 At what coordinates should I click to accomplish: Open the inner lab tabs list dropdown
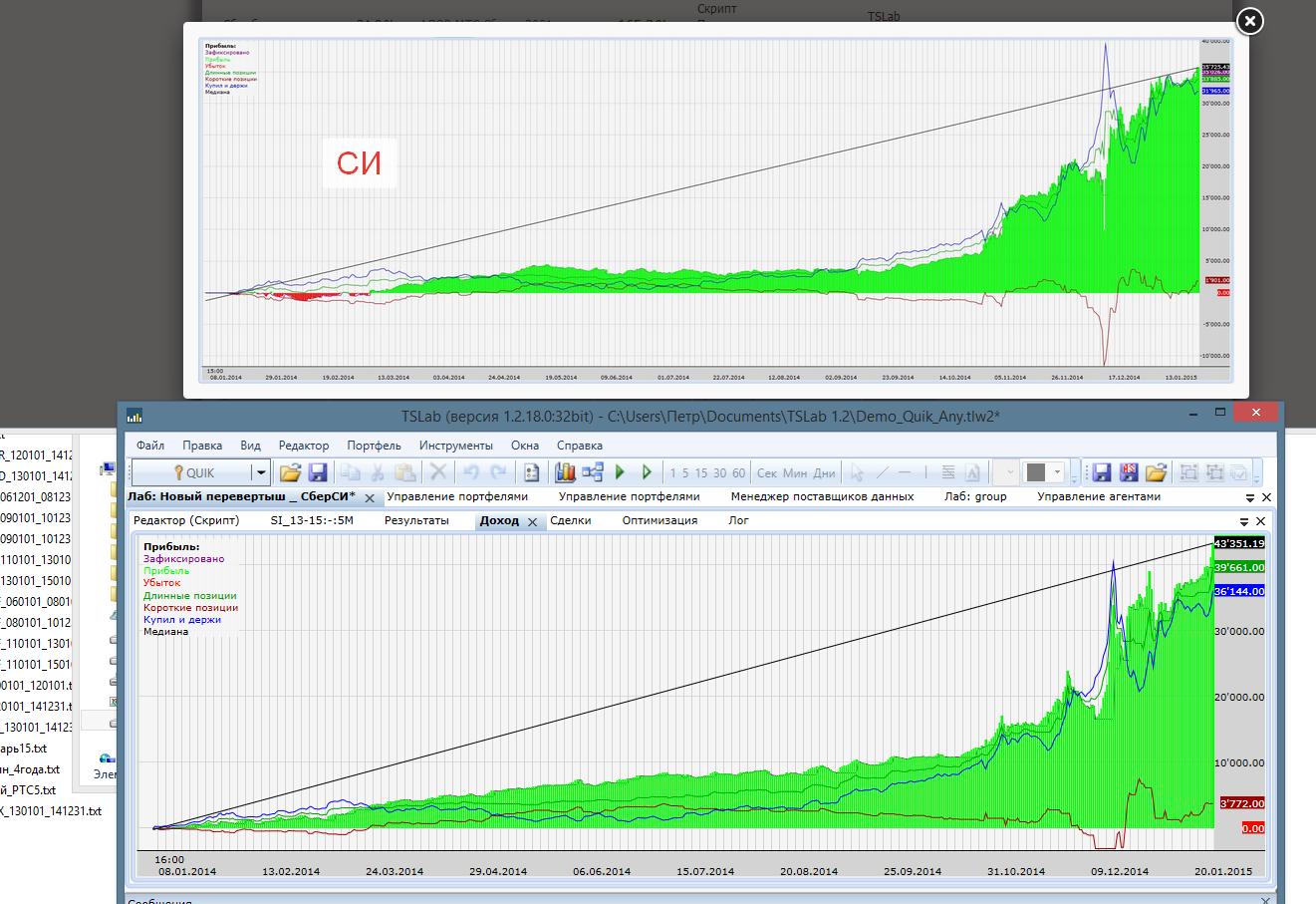(1244, 521)
